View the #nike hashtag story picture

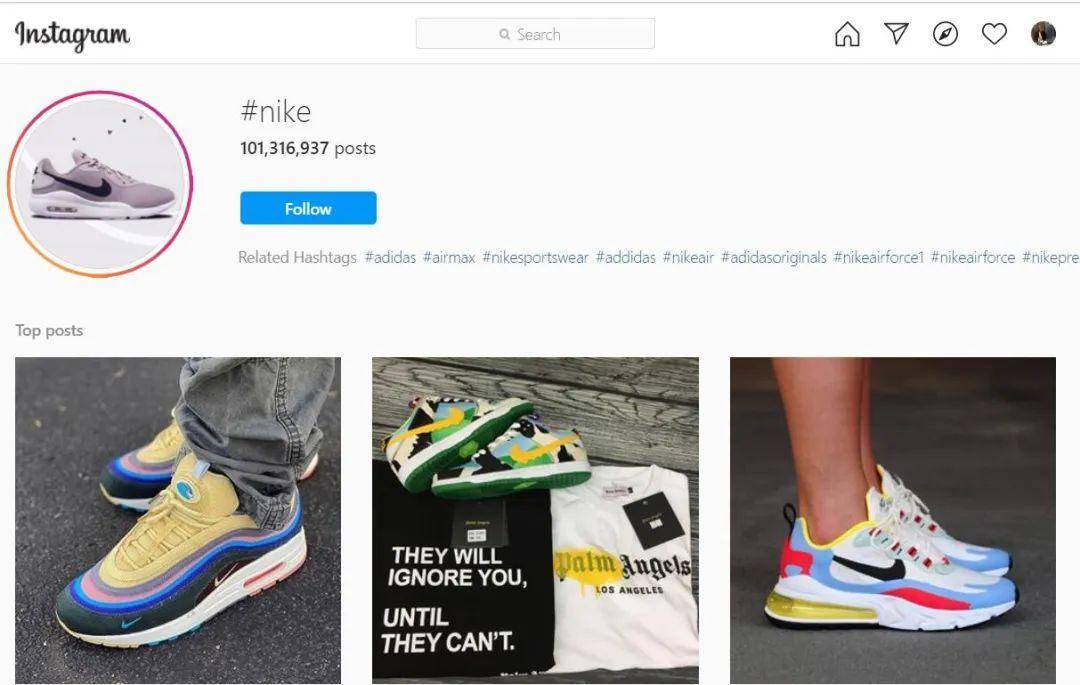[101, 185]
